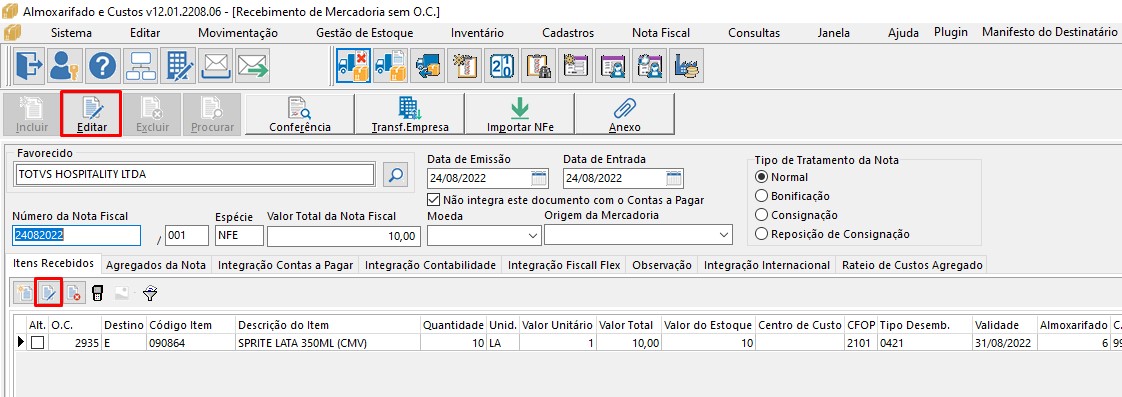Click the add new item icon in items toolbar
This screenshot has width=1122, height=397.
coord(25,293)
